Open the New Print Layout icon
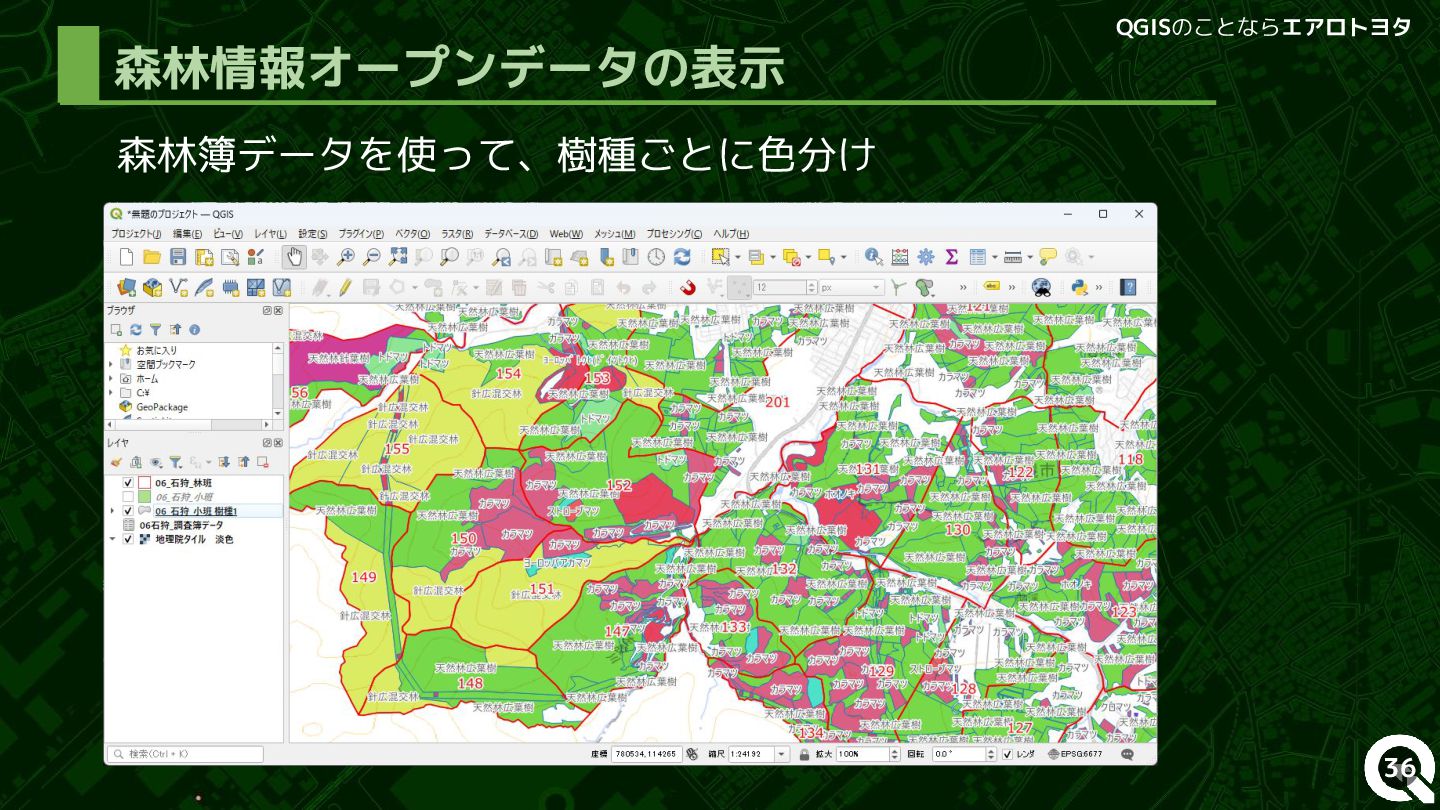The height and width of the screenshot is (810, 1440). [204, 257]
